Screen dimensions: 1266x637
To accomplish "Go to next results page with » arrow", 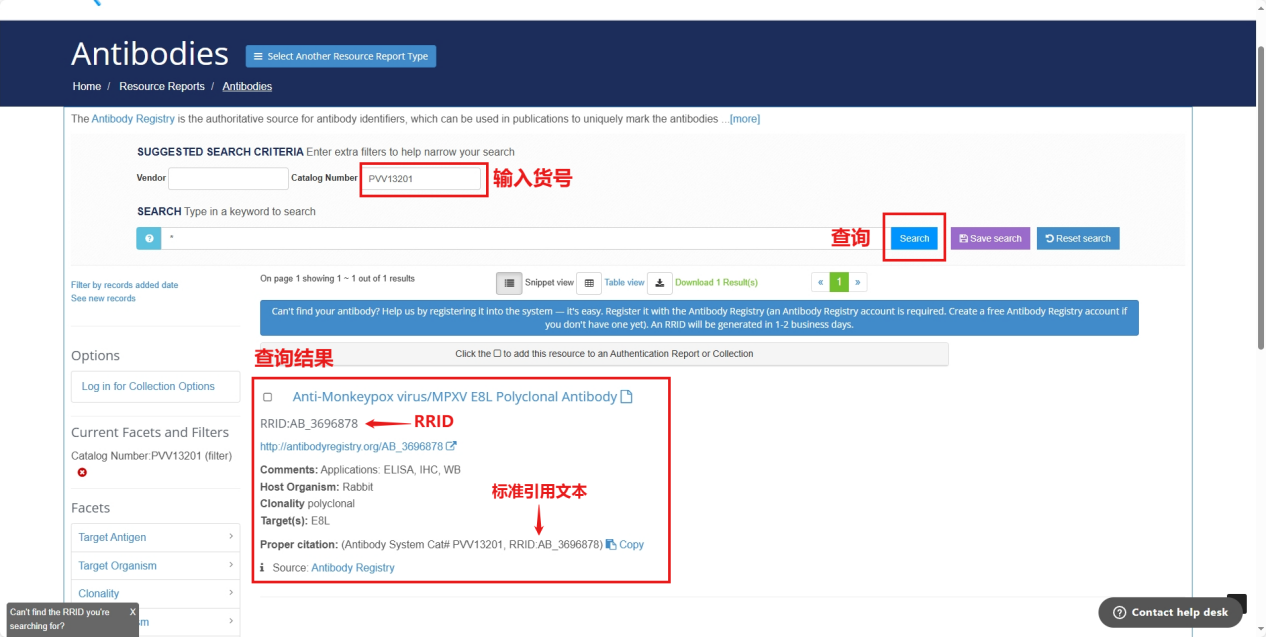I will coord(858,282).
